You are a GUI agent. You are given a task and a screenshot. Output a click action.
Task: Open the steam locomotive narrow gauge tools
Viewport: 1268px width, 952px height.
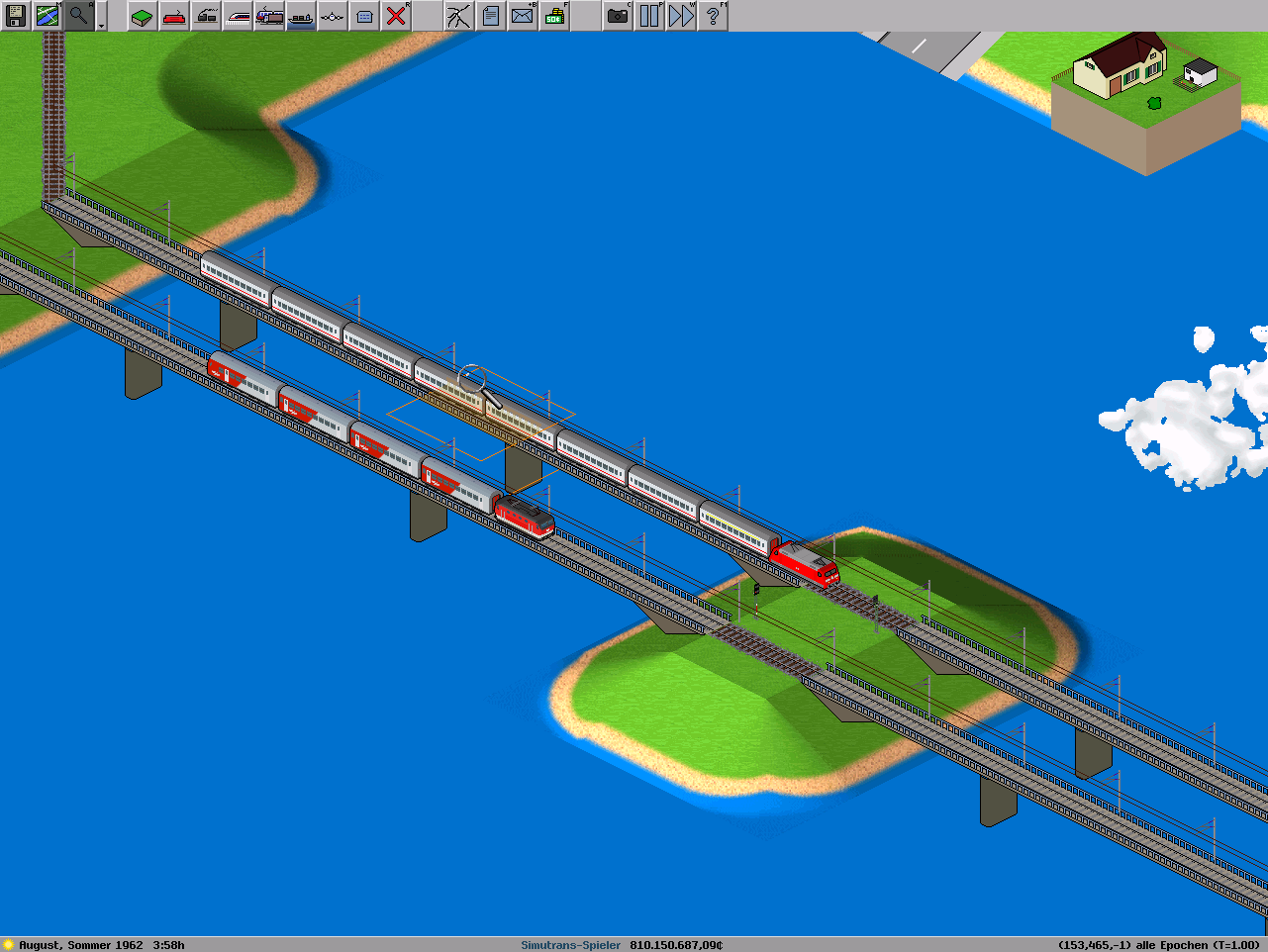[206, 16]
